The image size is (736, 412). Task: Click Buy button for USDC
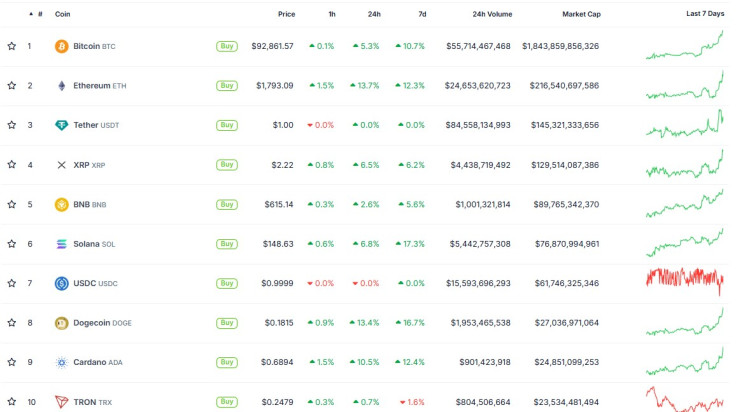pos(227,283)
